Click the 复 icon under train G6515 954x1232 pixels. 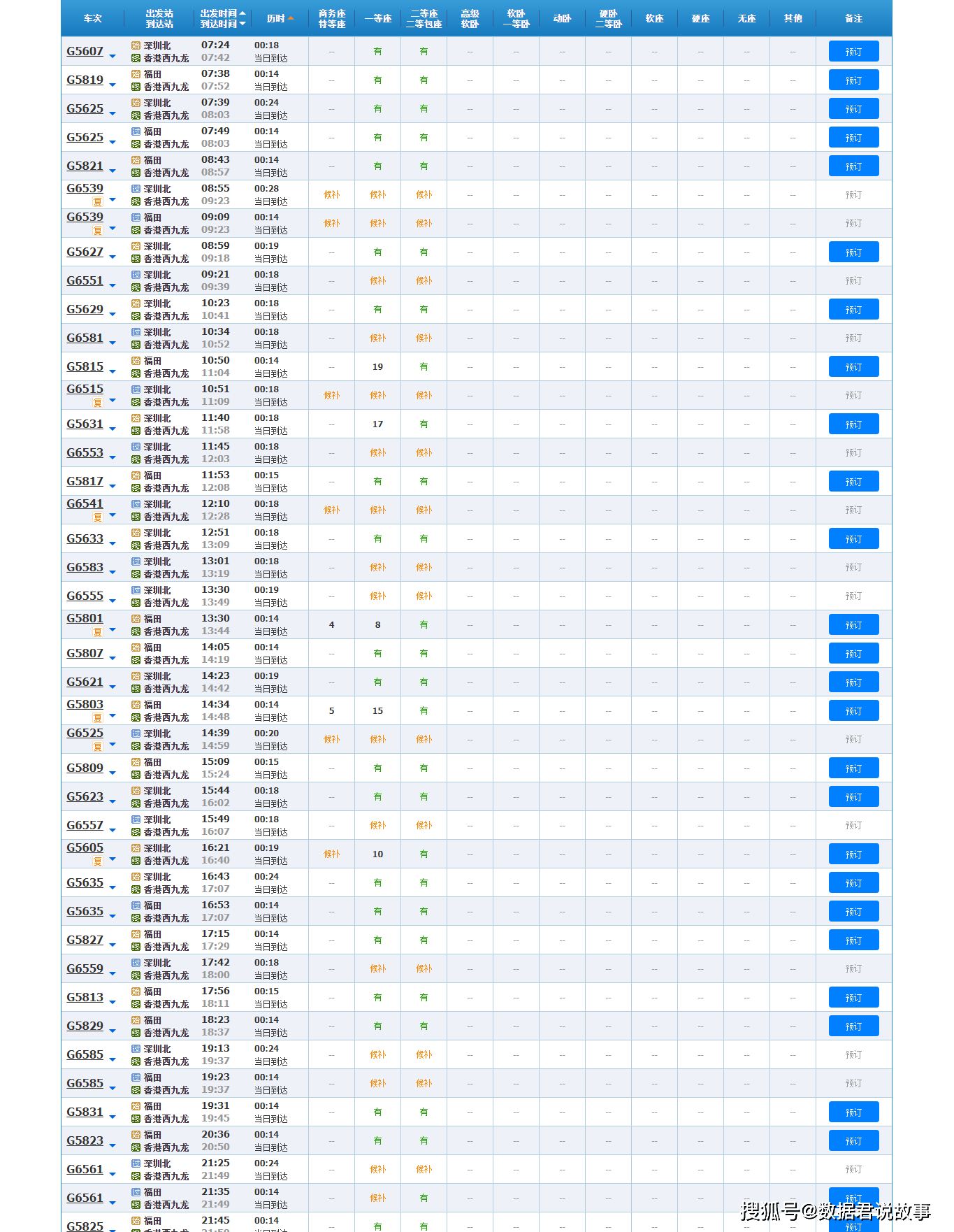coord(98,403)
